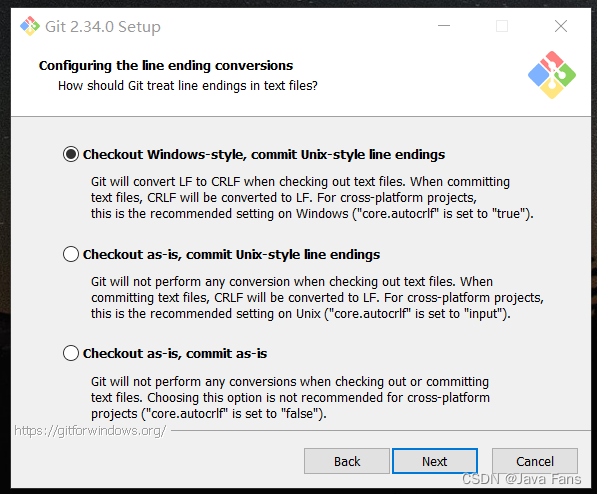
Task: Click the Git 2.34.0 Setup title text
Action: pos(103,27)
